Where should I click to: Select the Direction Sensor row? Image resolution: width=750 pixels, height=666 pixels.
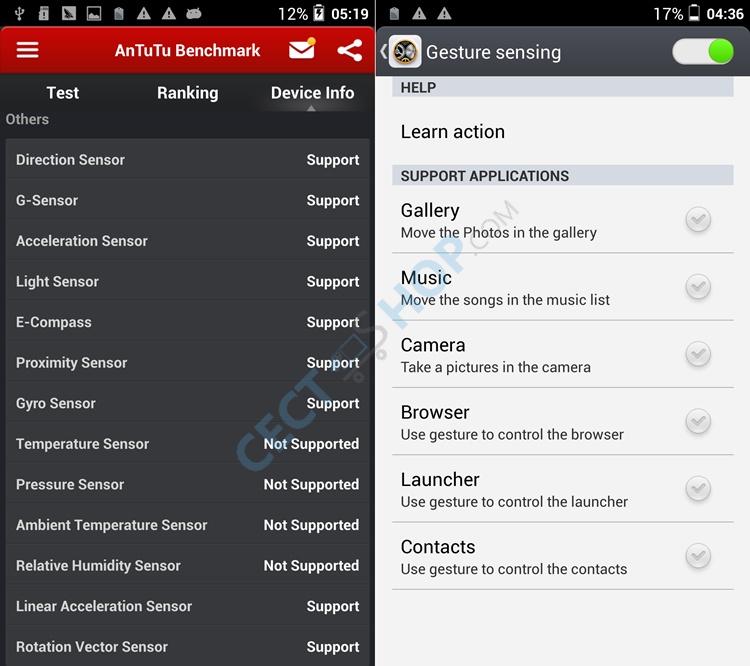188,159
